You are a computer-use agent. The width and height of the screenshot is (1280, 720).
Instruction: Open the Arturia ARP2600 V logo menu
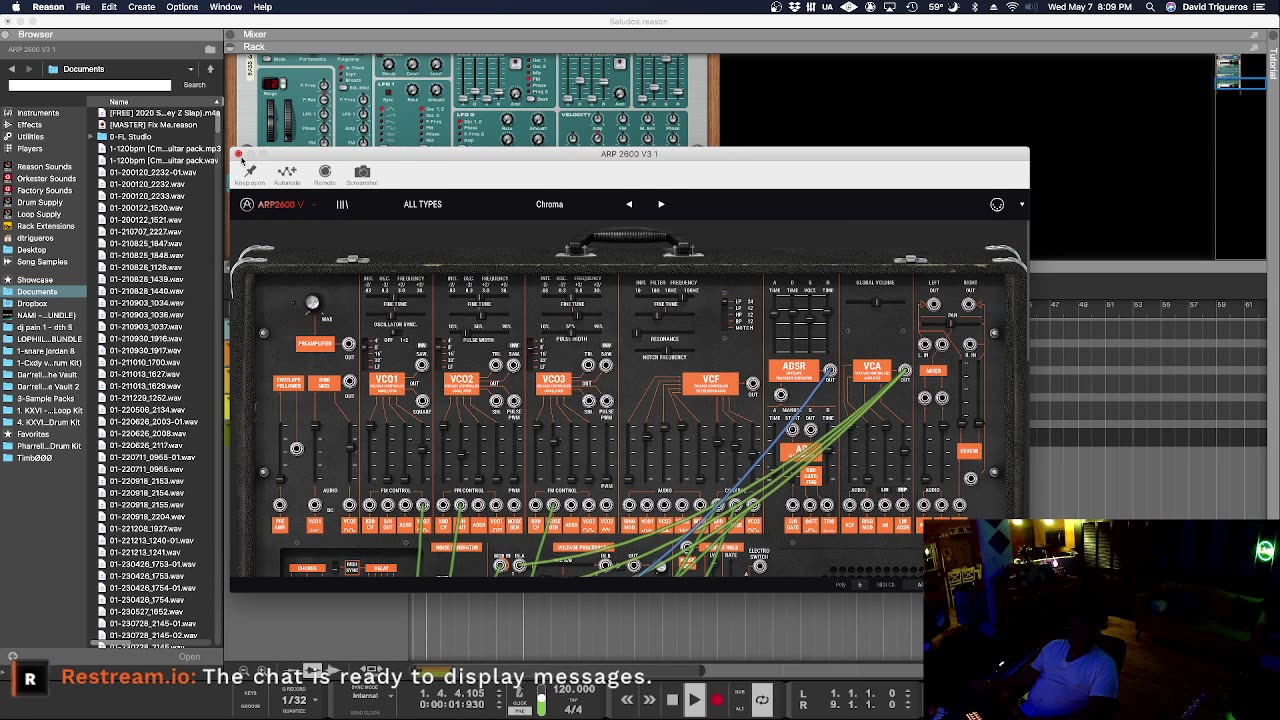(x=272, y=204)
